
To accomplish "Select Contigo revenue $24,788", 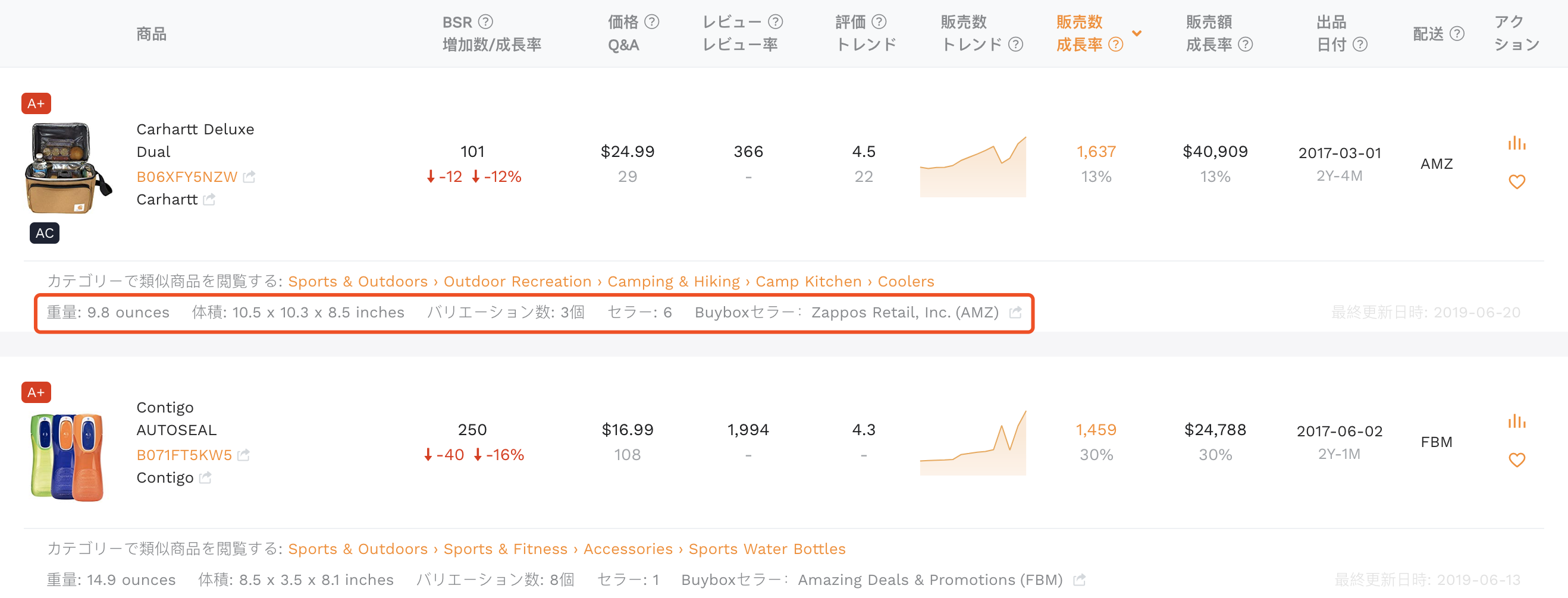I will pyautogui.click(x=1215, y=430).
